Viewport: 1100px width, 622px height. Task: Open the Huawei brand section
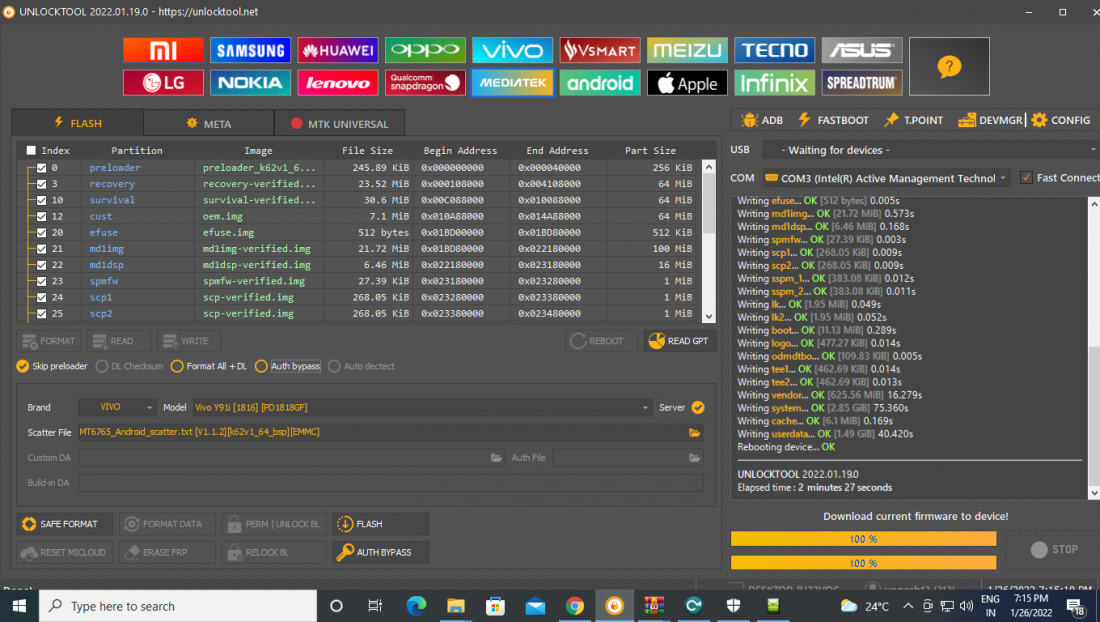pyautogui.click(x=337, y=50)
